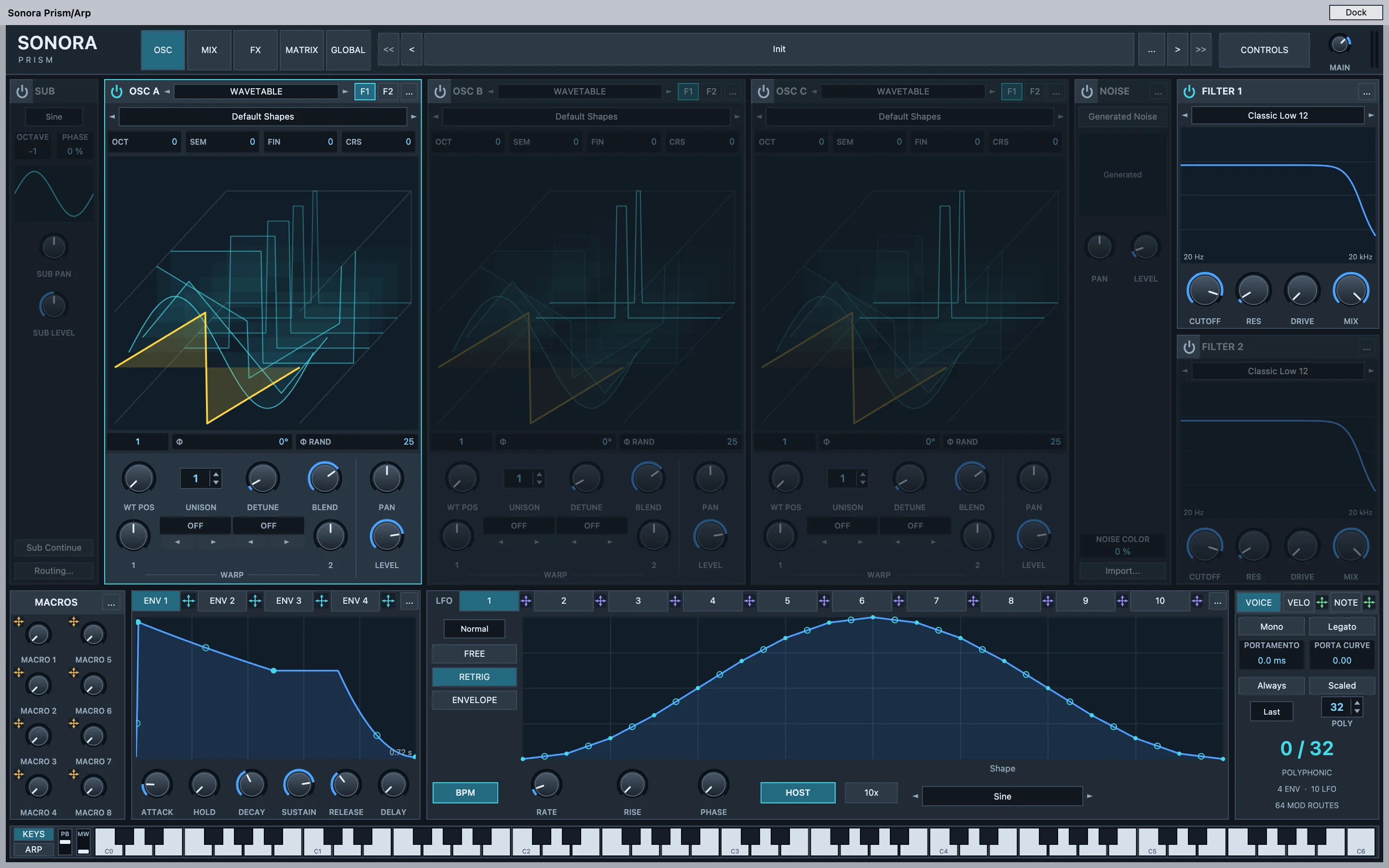Viewport: 1389px width, 868px height.
Task: Select the ENV 2 tab
Action: [222, 601]
